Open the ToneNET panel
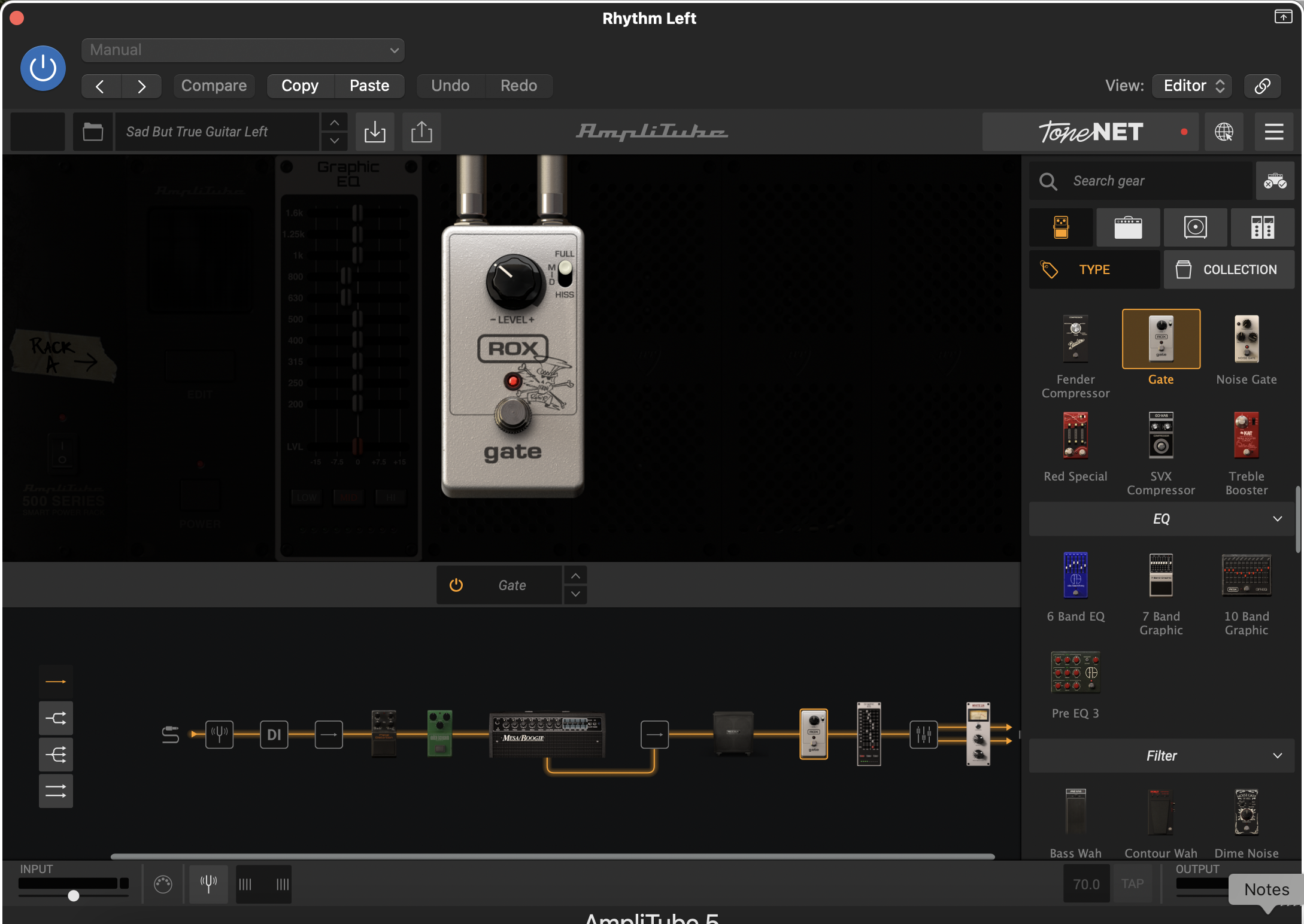This screenshot has width=1304, height=924. [x=1090, y=132]
